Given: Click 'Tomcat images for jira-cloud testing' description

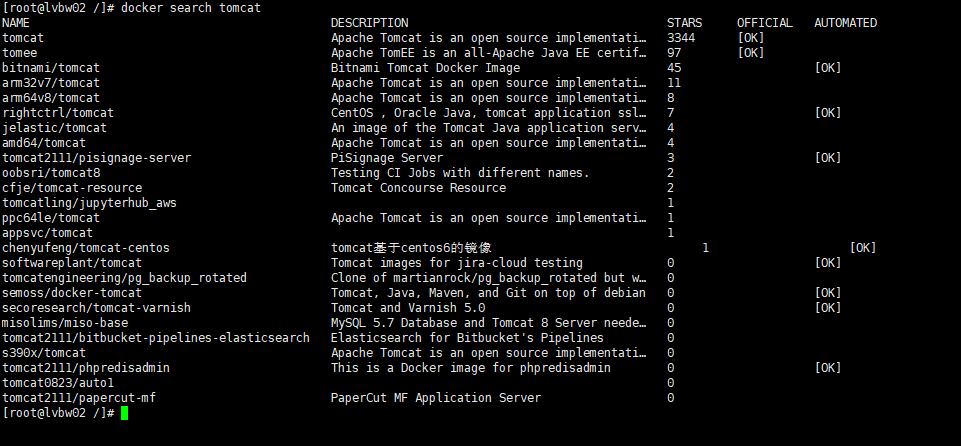Looking at the screenshot, I should point(457,263).
